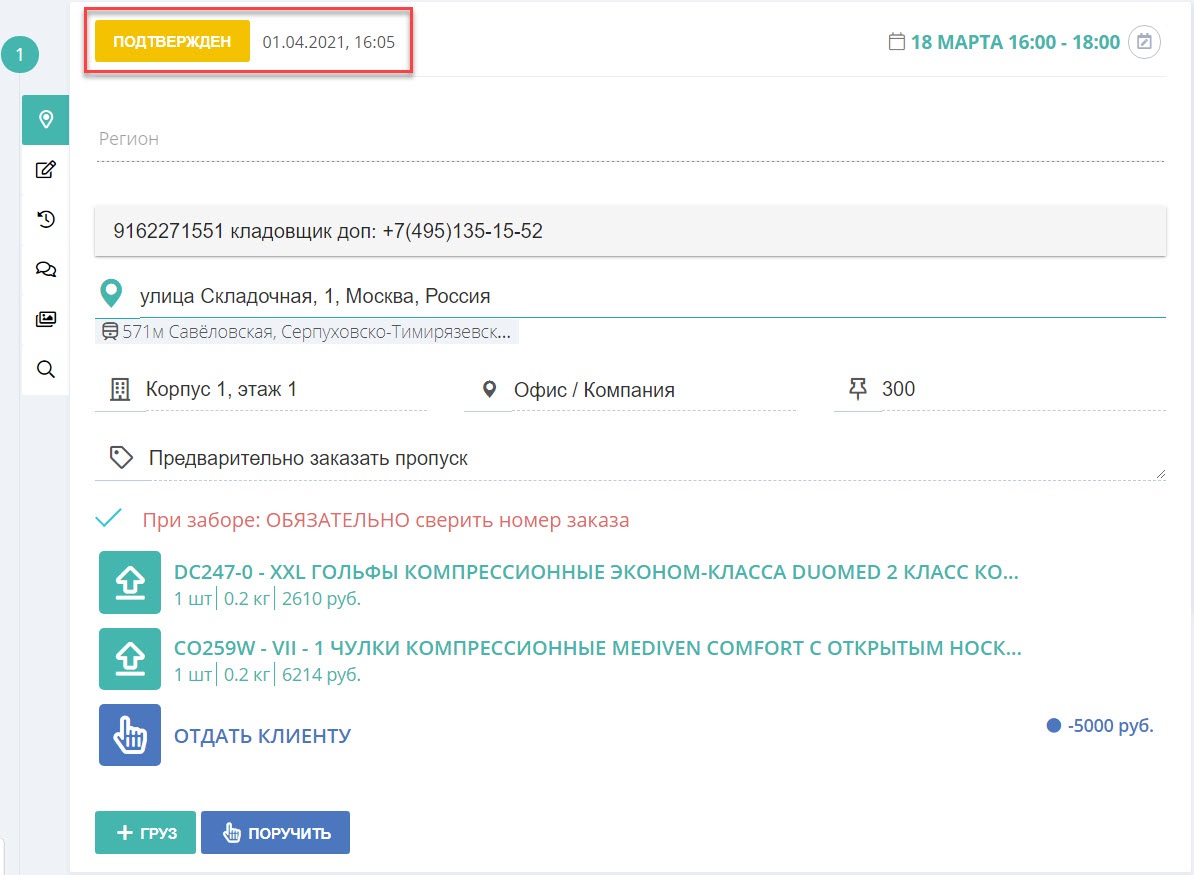Show the history clock sidebar icon
The image size is (1194, 875).
coord(46,219)
